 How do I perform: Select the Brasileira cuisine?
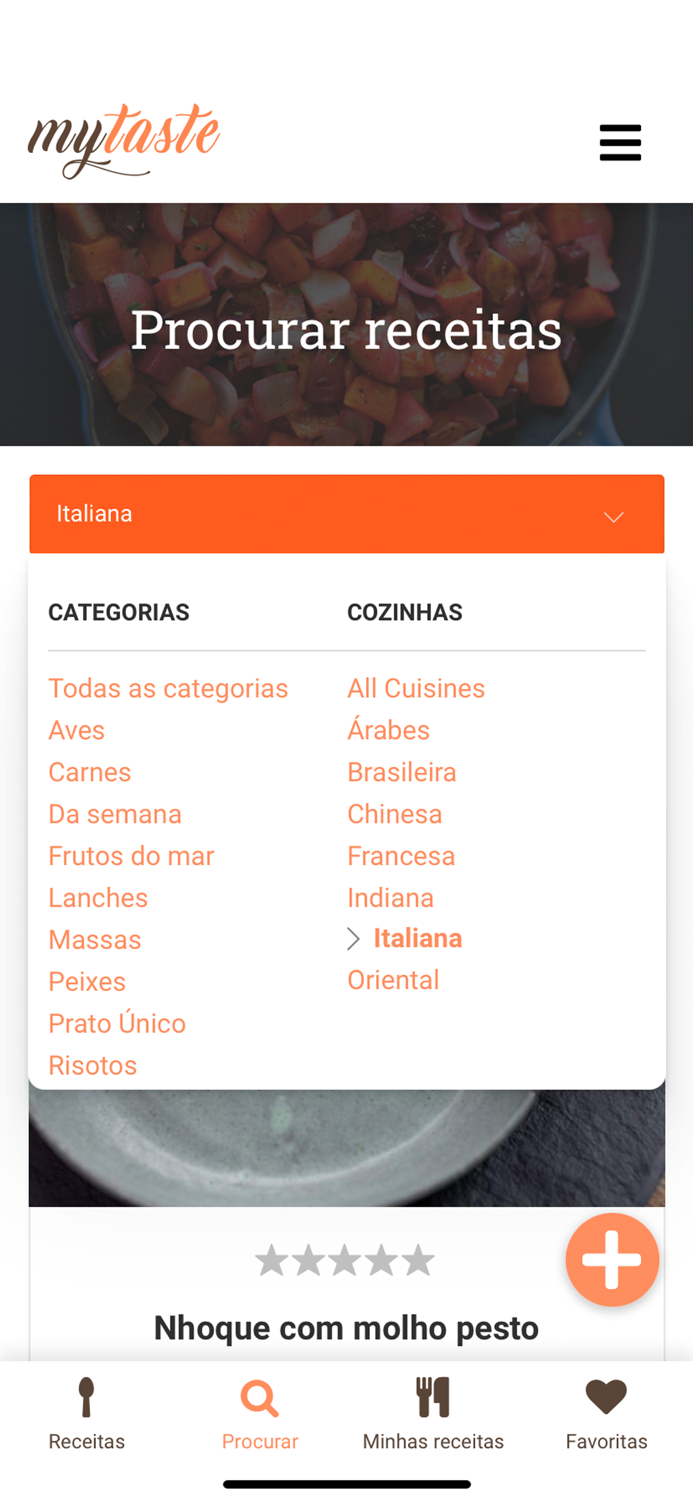tap(402, 772)
